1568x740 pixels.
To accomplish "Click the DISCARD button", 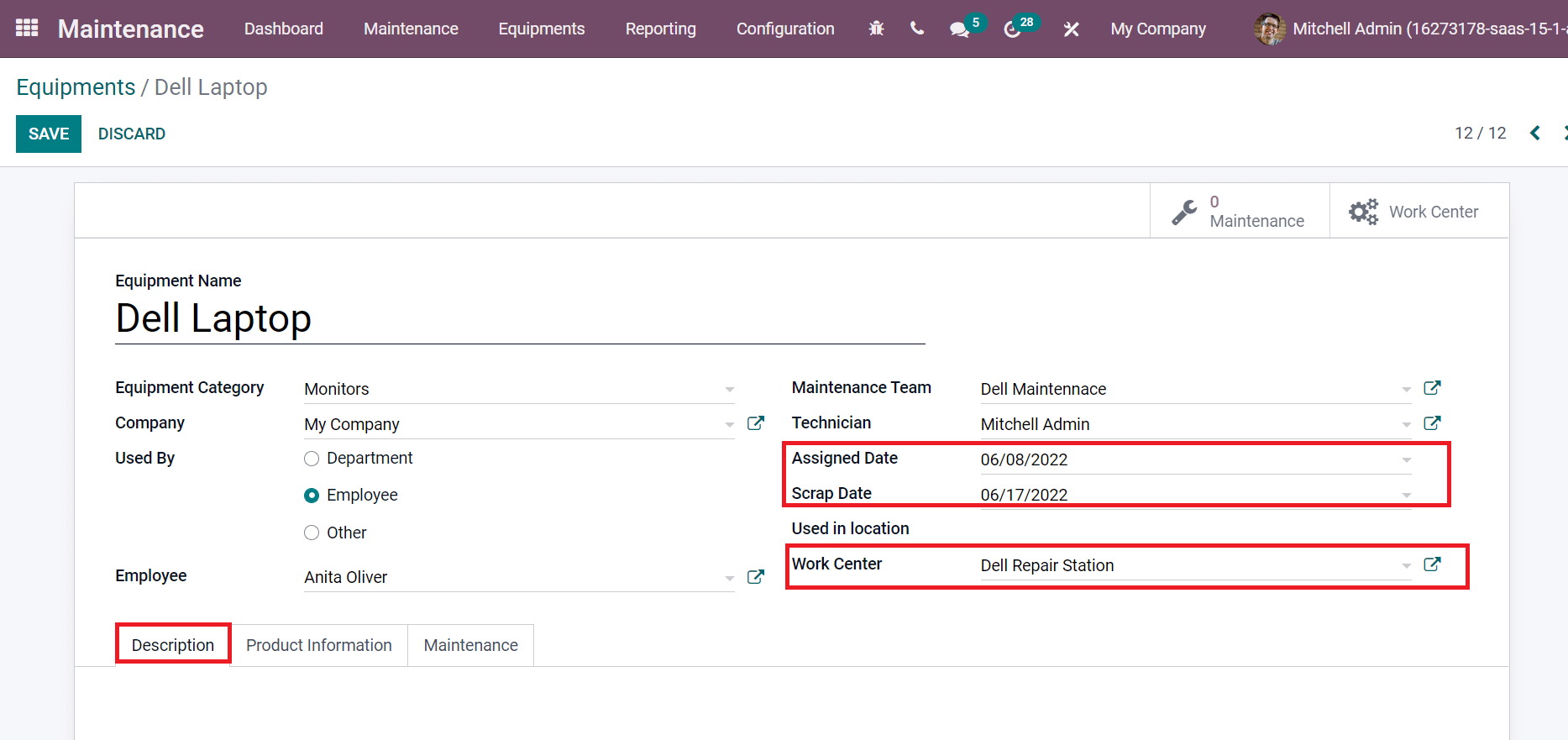I will [132, 134].
